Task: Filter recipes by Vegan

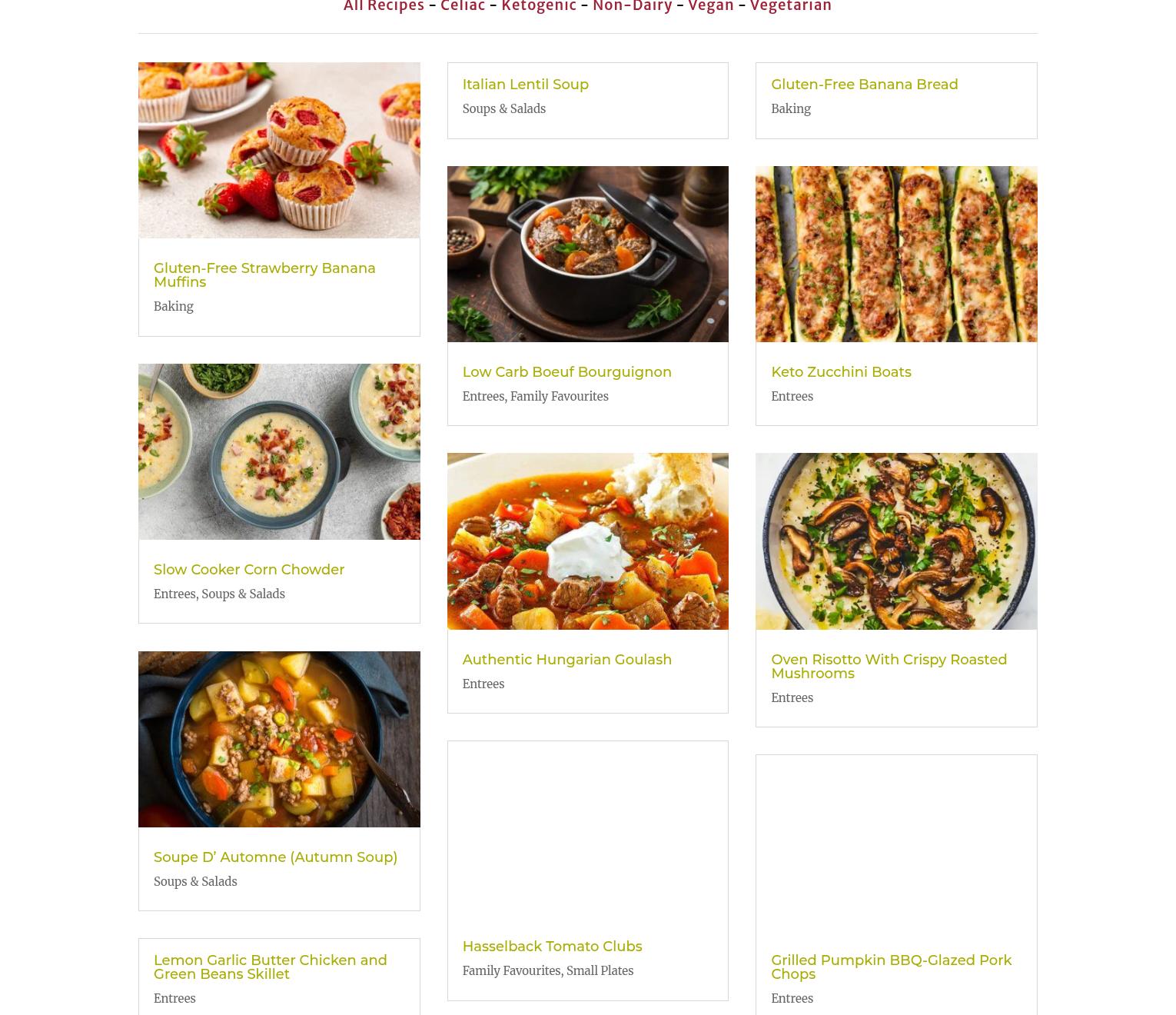Action: [x=711, y=5]
